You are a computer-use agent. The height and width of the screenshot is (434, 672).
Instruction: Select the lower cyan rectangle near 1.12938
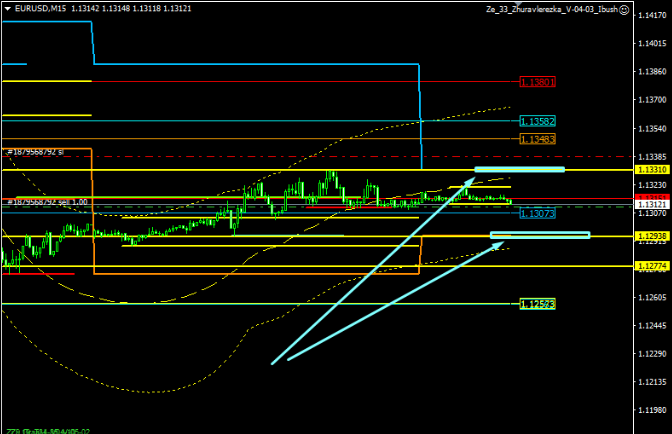pyautogui.click(x=540, y=235)
